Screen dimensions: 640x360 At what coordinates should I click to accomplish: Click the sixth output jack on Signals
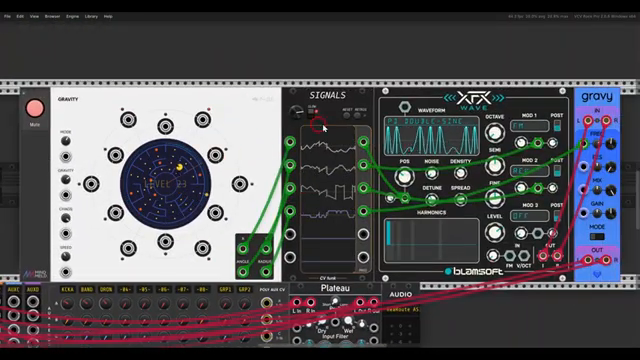pos(363,257)
